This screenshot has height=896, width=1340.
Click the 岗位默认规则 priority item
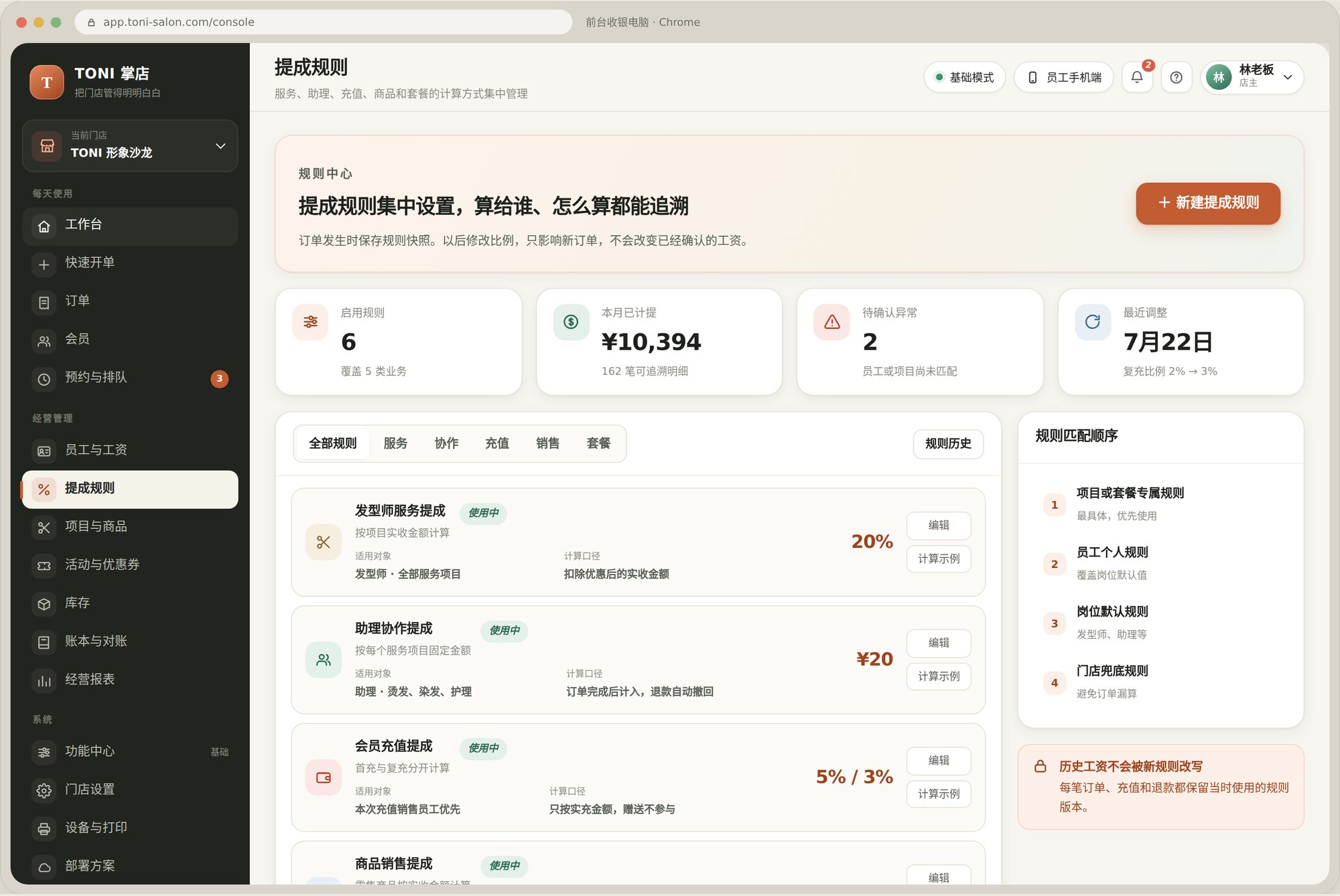click(x=1161, y=623)
